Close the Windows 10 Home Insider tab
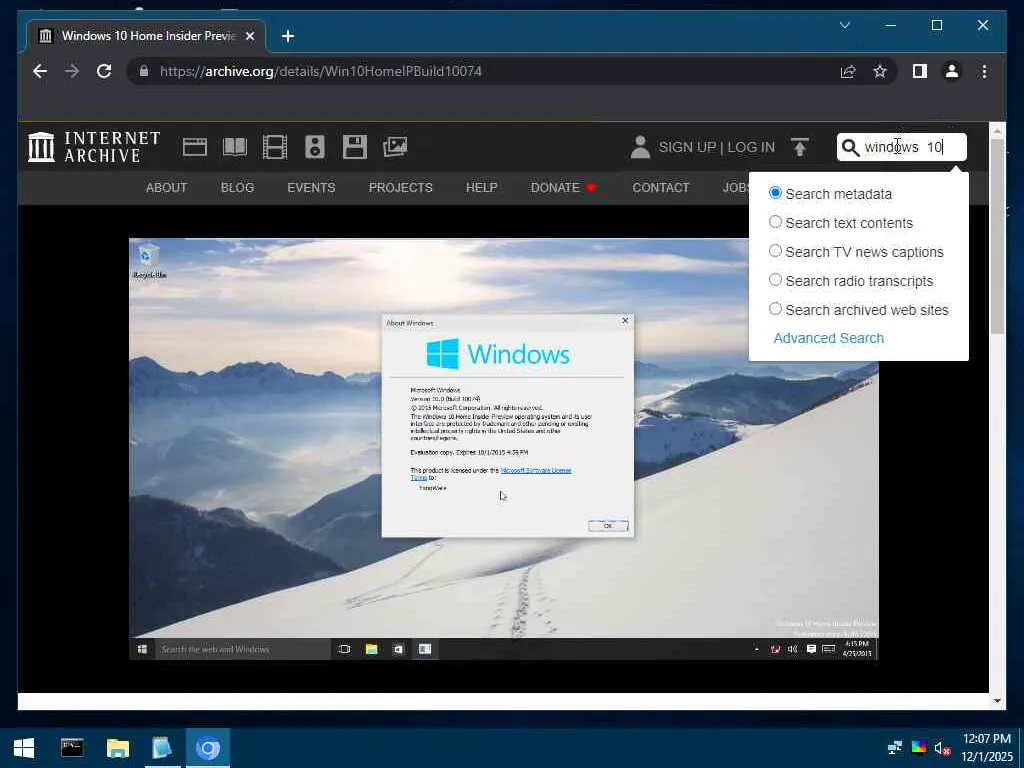This screenshot has height=768, width=1024. click(249, 36)
